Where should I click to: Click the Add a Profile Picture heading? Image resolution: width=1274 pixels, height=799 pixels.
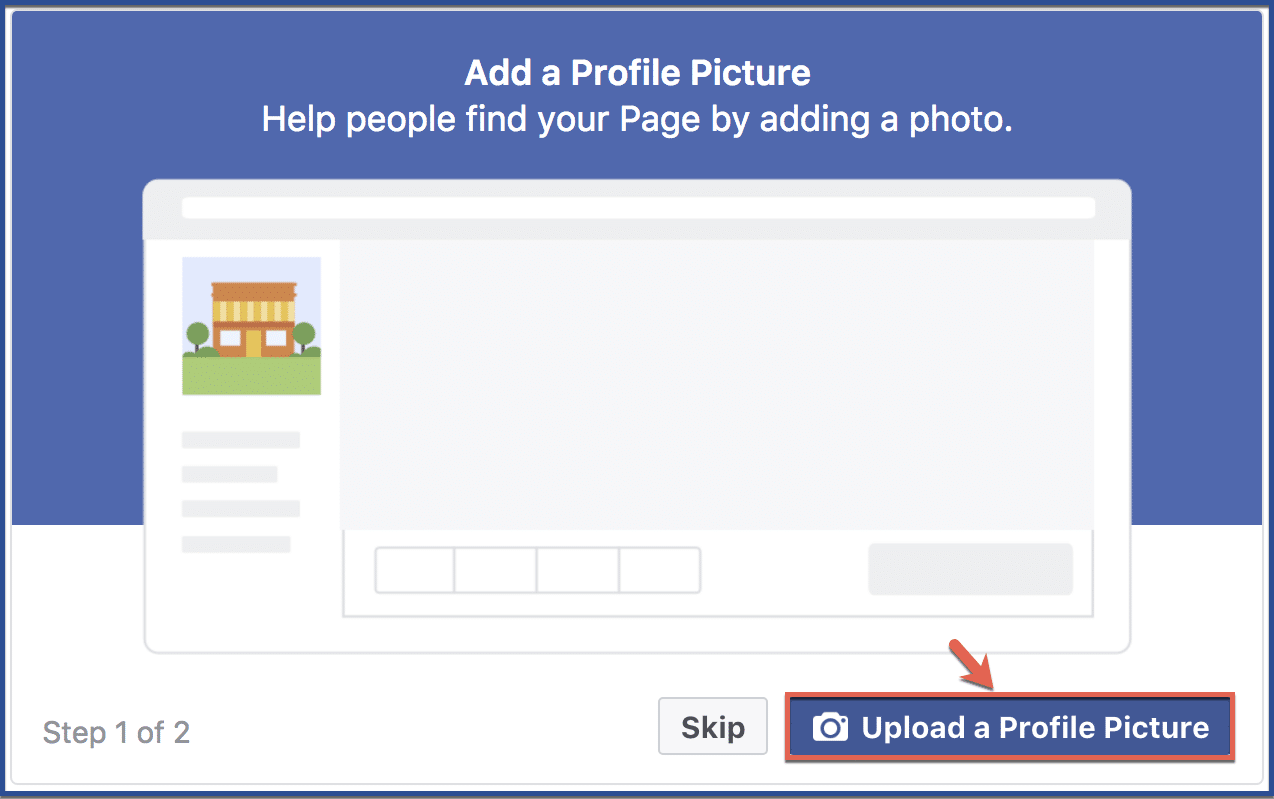click(638, 73)
